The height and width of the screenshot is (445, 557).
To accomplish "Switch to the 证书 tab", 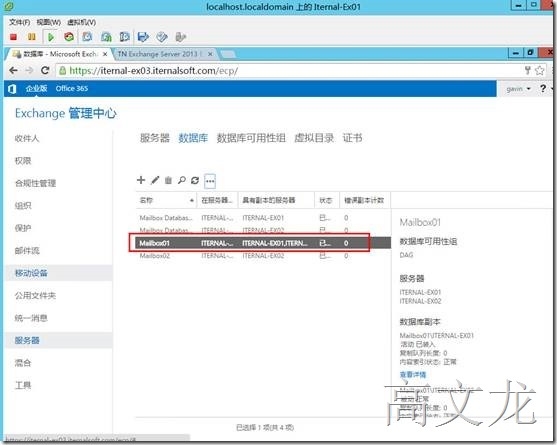I will click(x=352, y=138).
